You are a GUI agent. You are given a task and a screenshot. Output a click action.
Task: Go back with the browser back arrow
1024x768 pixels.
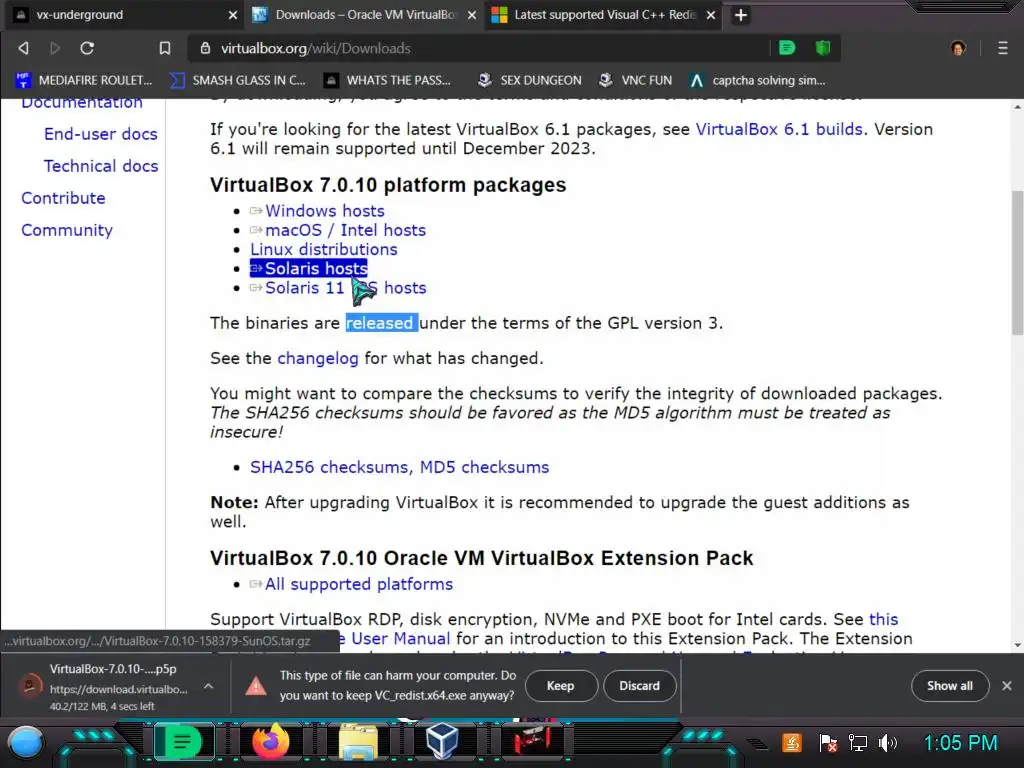(x=24, y=48)
